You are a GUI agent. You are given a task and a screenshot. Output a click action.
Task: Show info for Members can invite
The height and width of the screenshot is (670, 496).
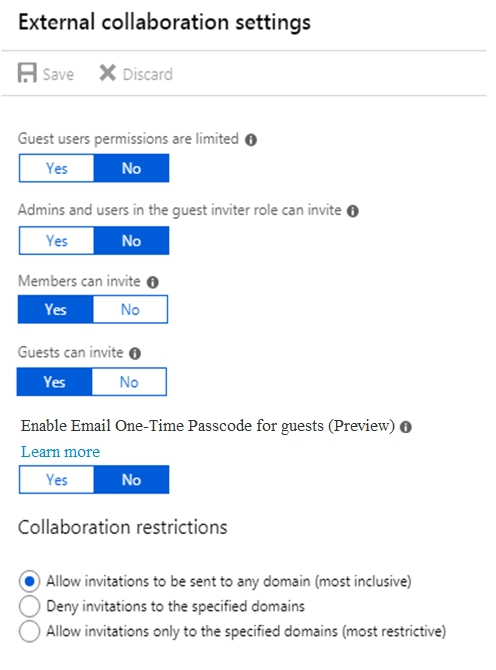153,282
